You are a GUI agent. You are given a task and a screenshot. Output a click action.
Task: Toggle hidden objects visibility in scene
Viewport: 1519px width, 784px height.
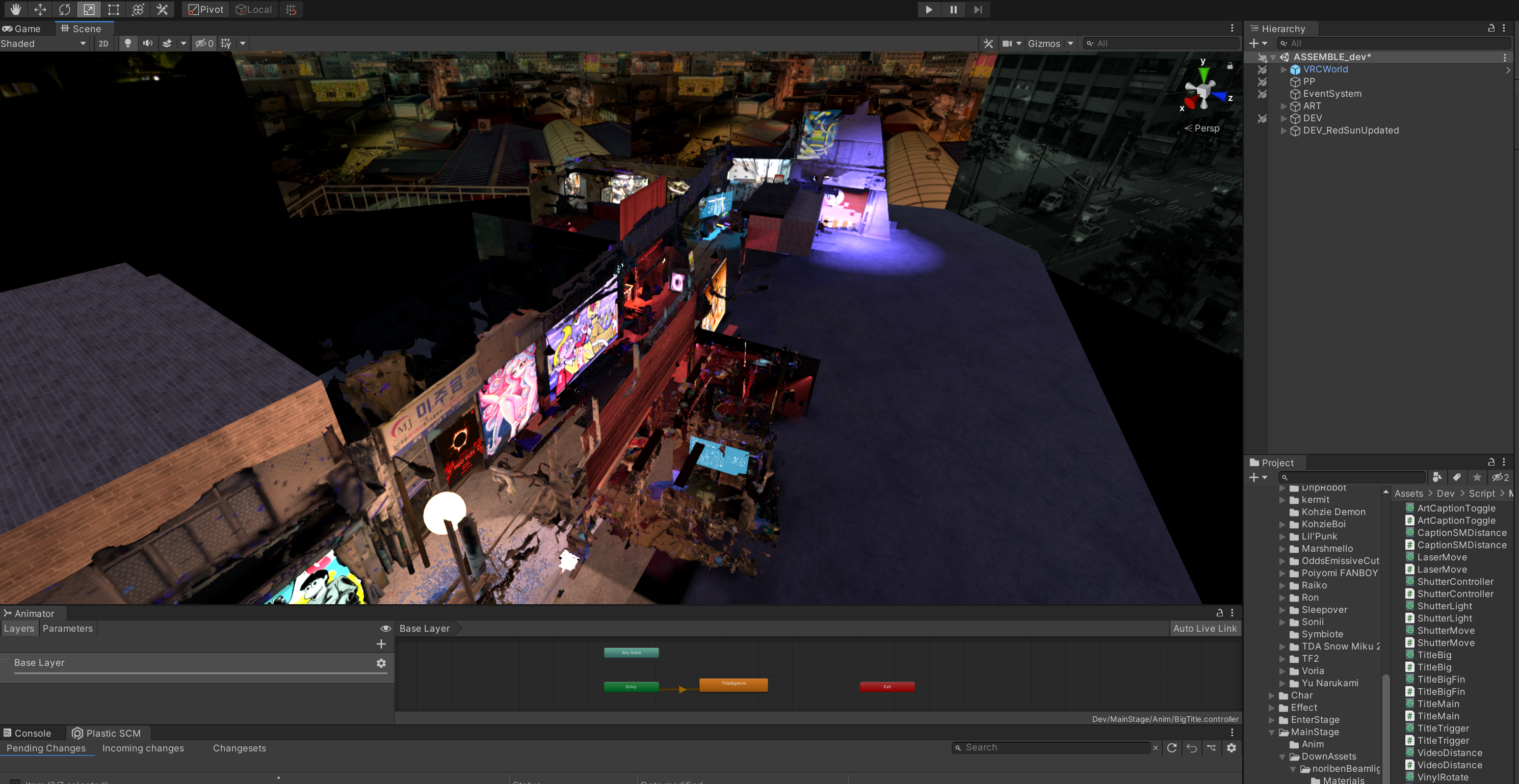[204, 44]
